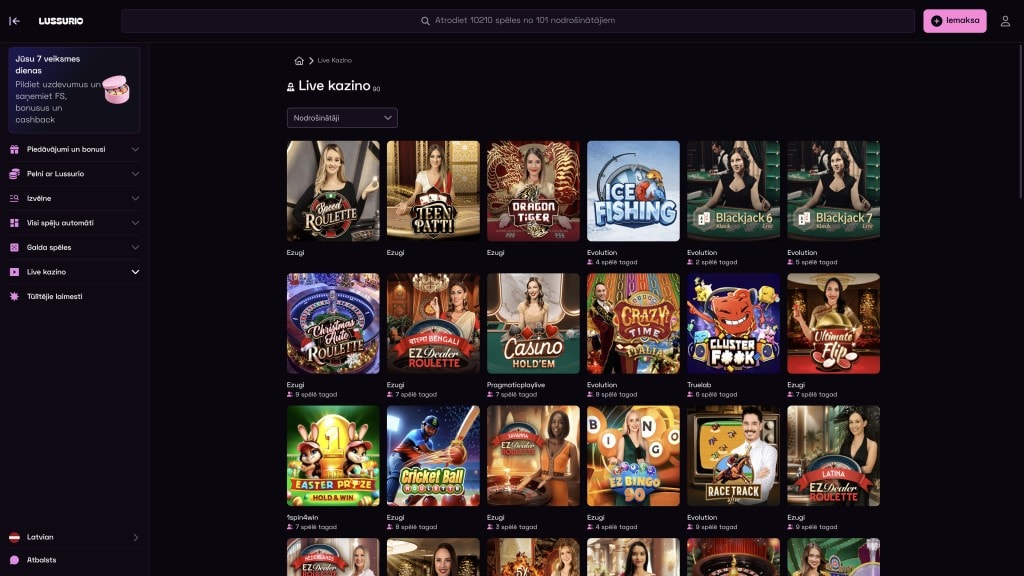Open the Blackjack 6 game thumbnail
1024x576 pixels.
pyautogui.click(x=733, y=191)
